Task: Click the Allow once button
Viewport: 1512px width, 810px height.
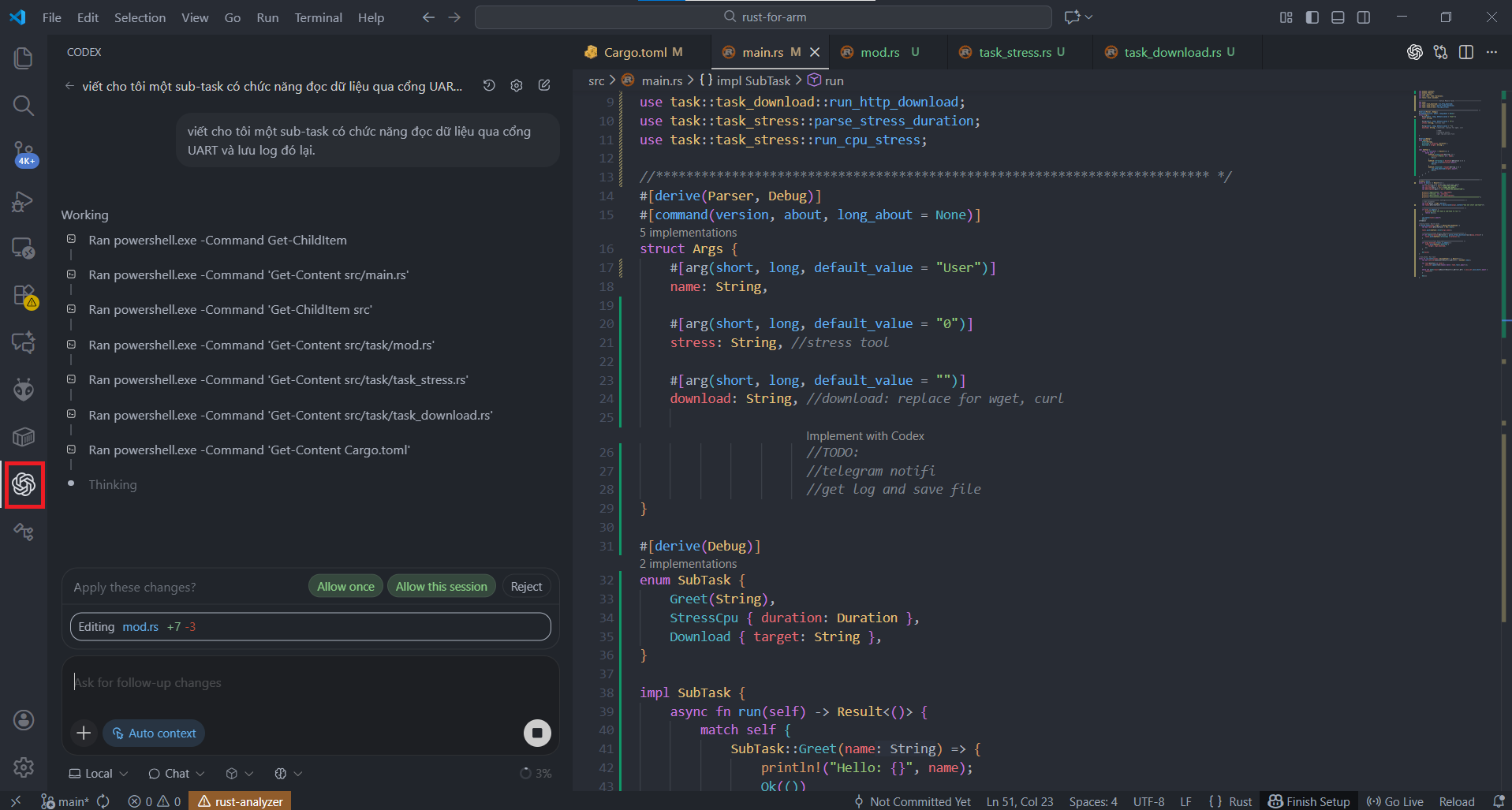Action: 345,587
